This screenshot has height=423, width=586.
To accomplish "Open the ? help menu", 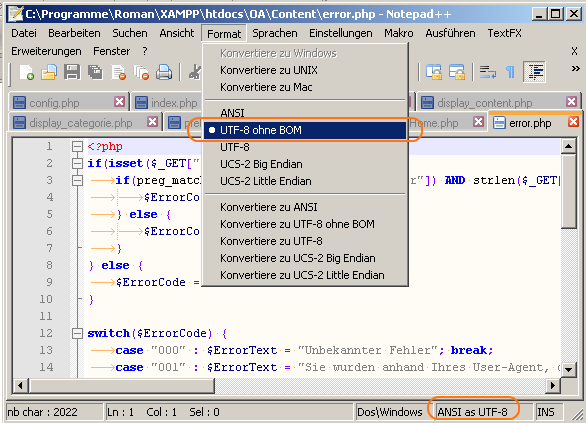I will click(145, 51).
